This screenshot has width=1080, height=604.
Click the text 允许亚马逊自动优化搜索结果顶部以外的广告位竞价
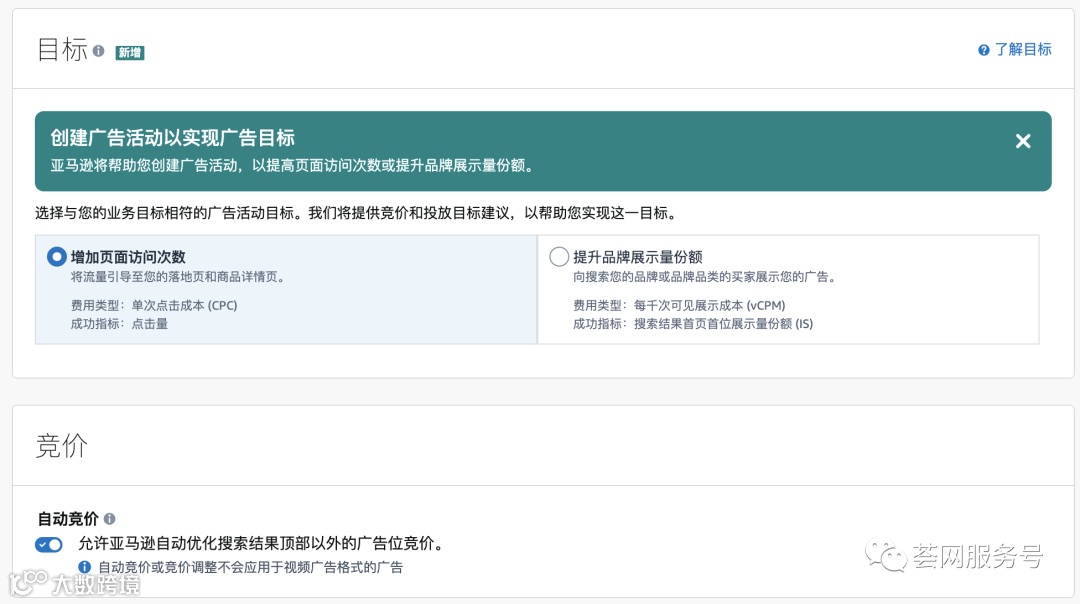coord(261,543)
